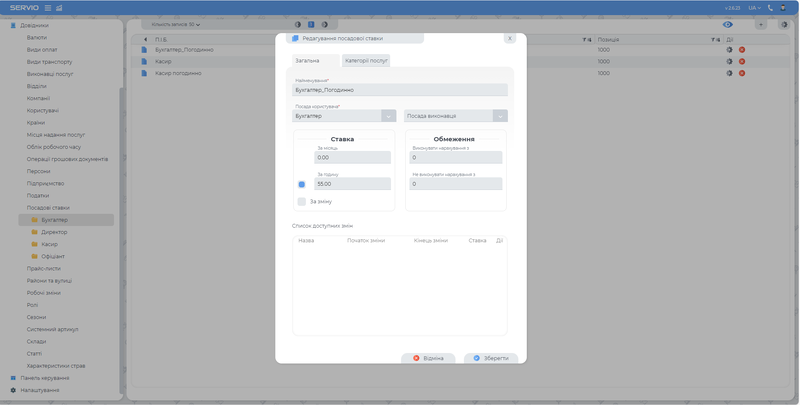The height and width of the screenshot is (405, 800).
Task: Click the Зберегти save button
Action: [491, 358]
